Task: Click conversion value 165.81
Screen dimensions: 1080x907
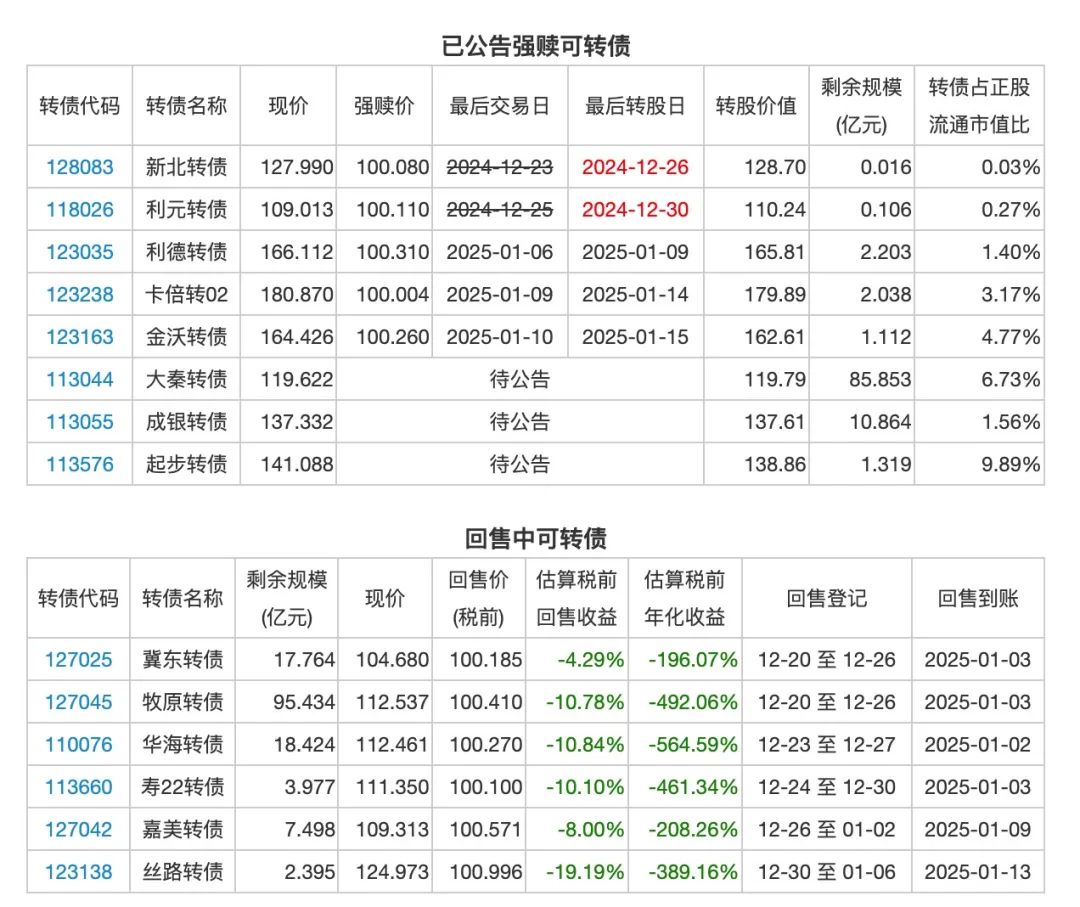Action: (774, 252)
